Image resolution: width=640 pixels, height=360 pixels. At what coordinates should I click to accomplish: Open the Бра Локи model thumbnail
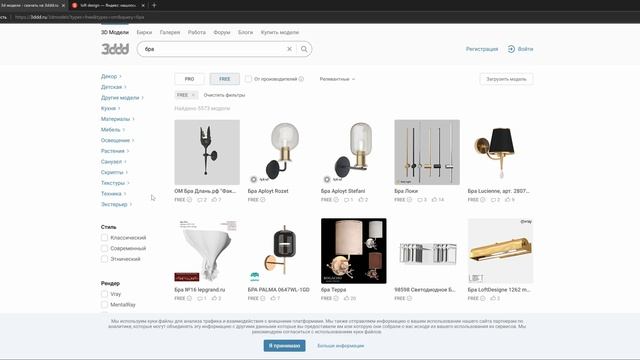[427, 152]
